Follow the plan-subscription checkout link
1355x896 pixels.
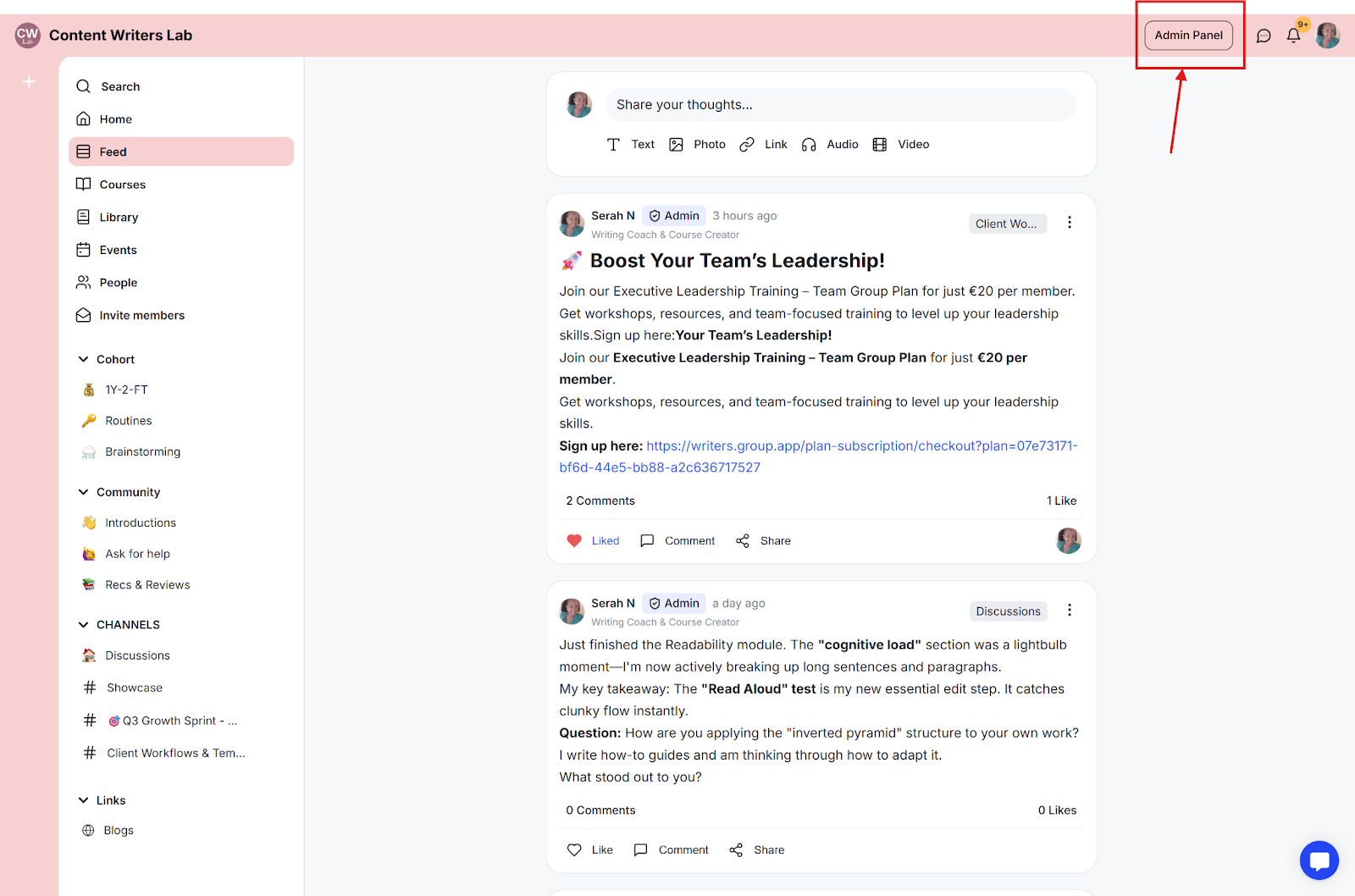coord(818,456)
